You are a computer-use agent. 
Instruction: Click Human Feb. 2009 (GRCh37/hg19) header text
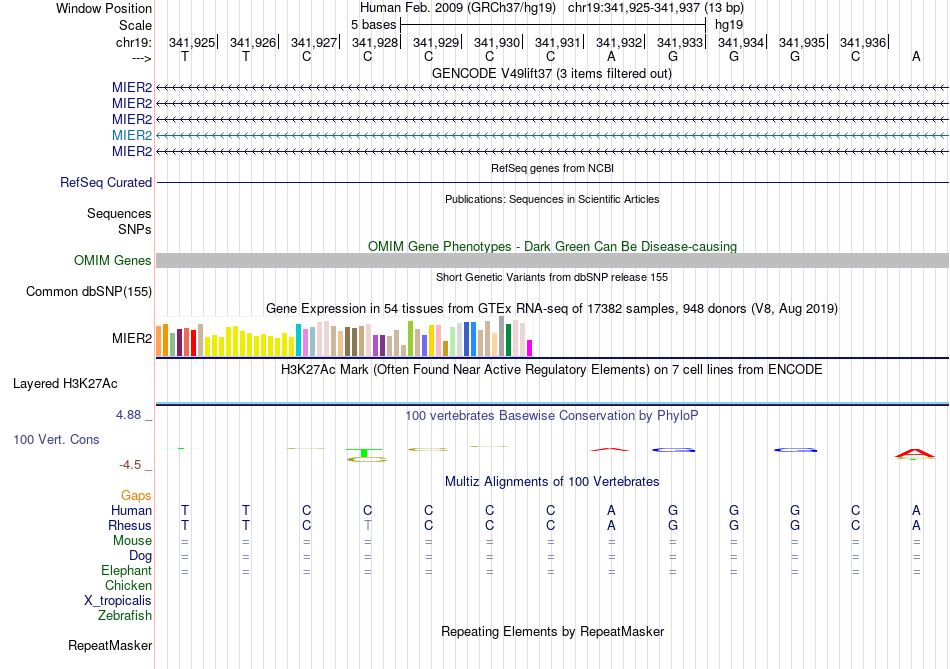click(x=457, y=8)
